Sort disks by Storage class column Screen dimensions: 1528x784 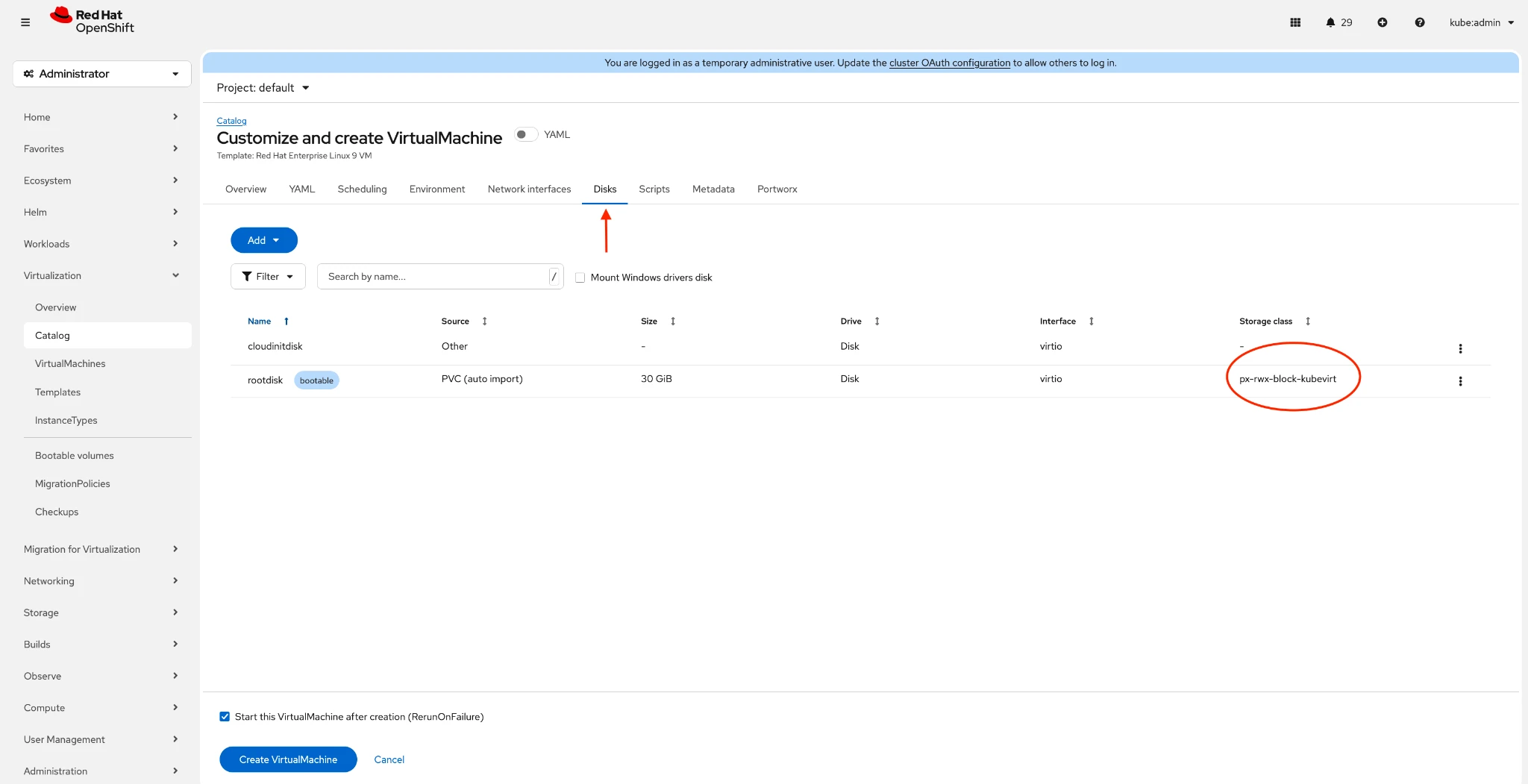coord(1275,322)
